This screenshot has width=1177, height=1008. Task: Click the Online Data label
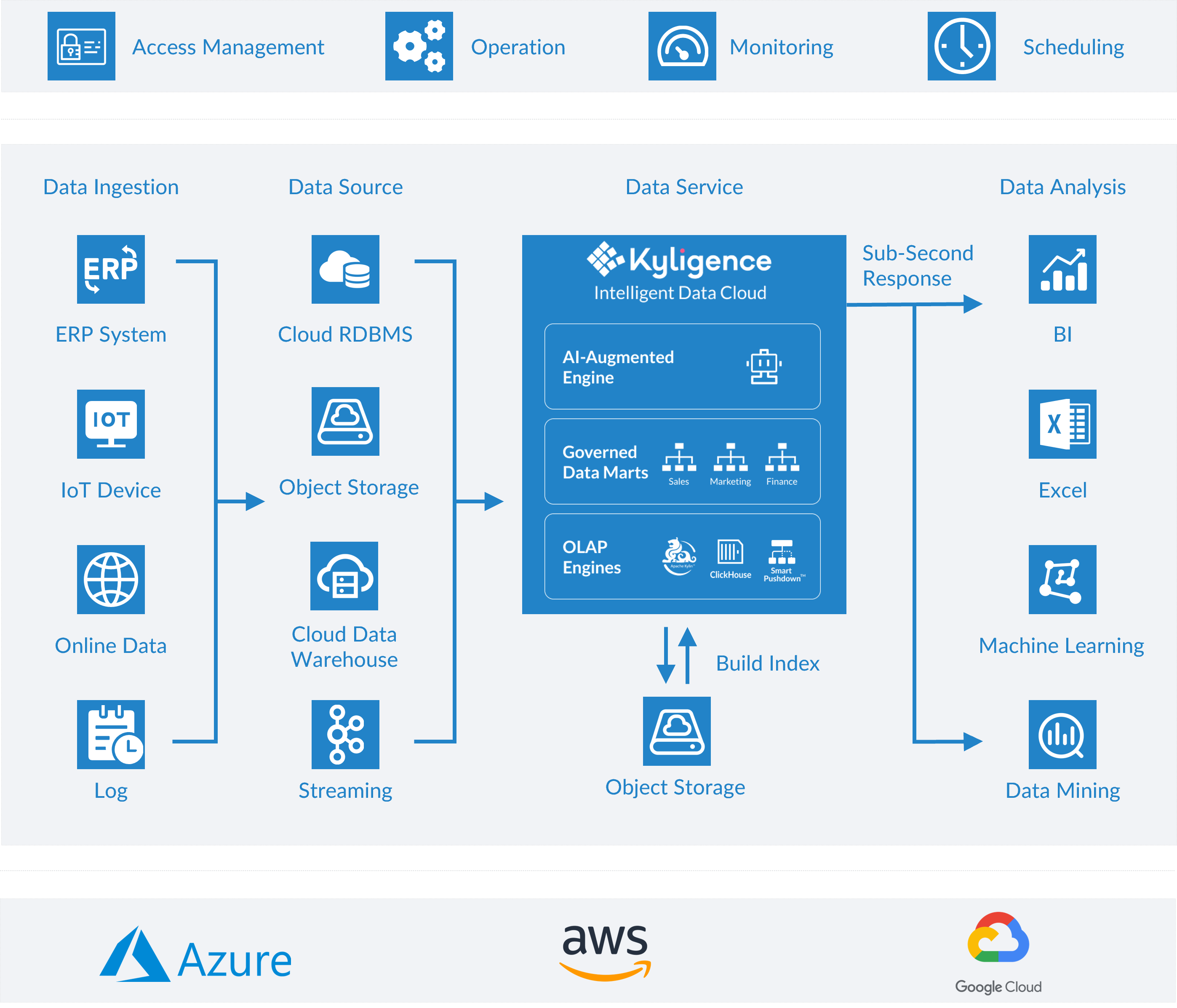pos(111,645)
